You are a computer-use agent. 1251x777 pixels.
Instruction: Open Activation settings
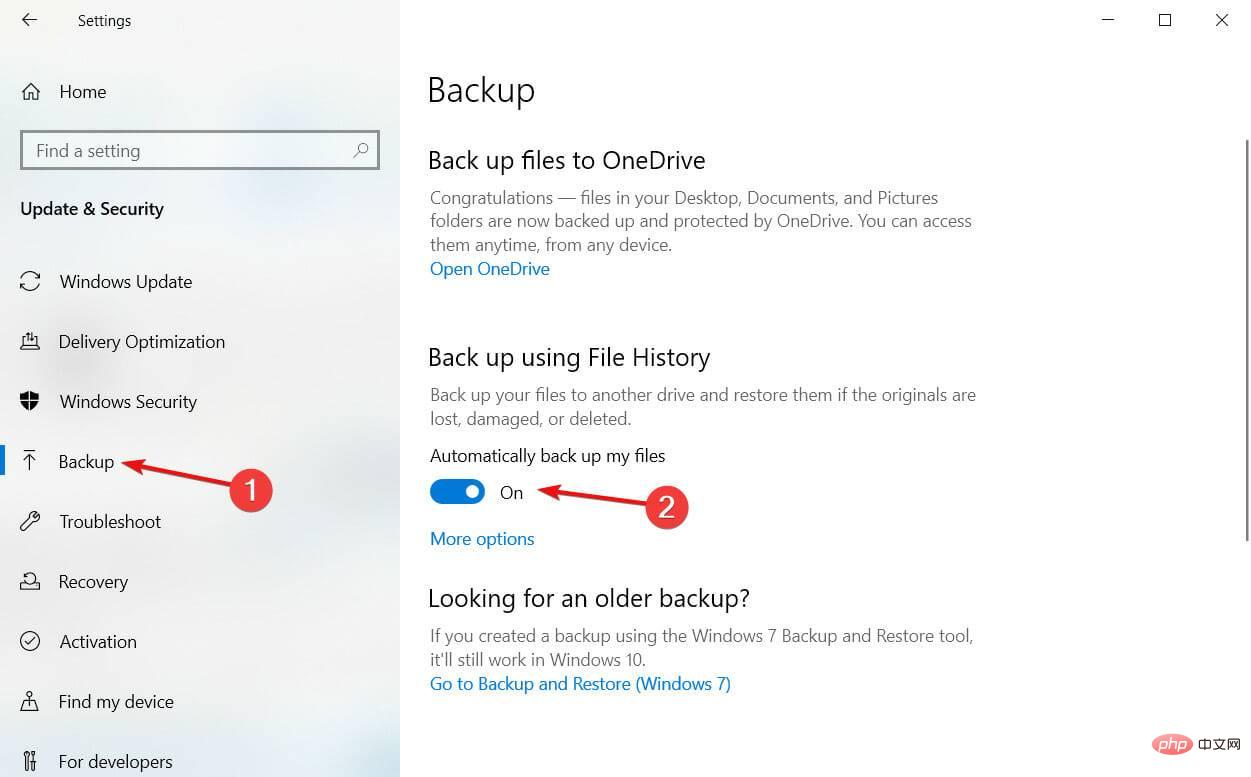pos(97,641)
